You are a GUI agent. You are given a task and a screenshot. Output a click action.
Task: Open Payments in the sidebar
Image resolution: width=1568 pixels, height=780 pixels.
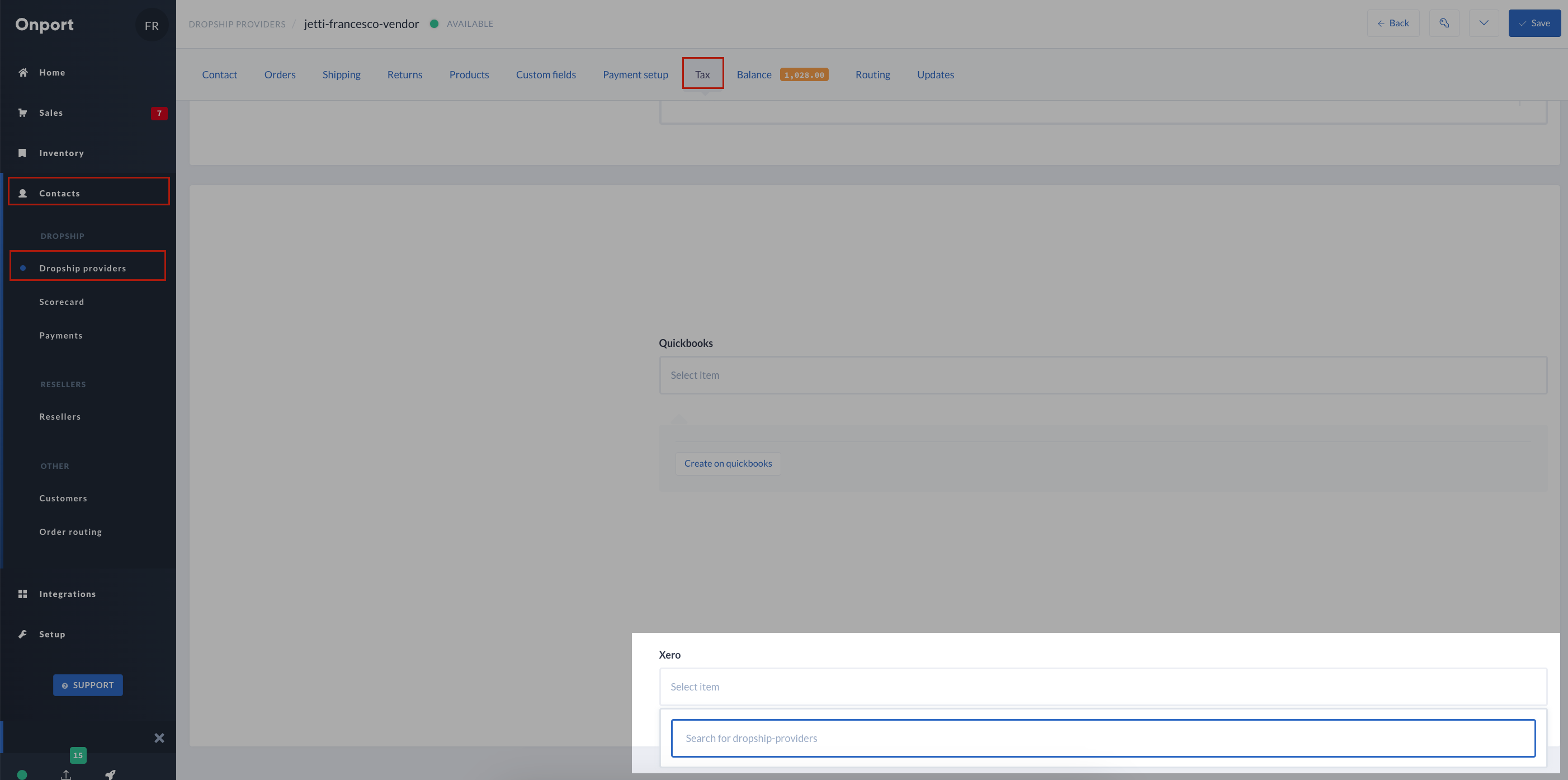pos(61,336)
